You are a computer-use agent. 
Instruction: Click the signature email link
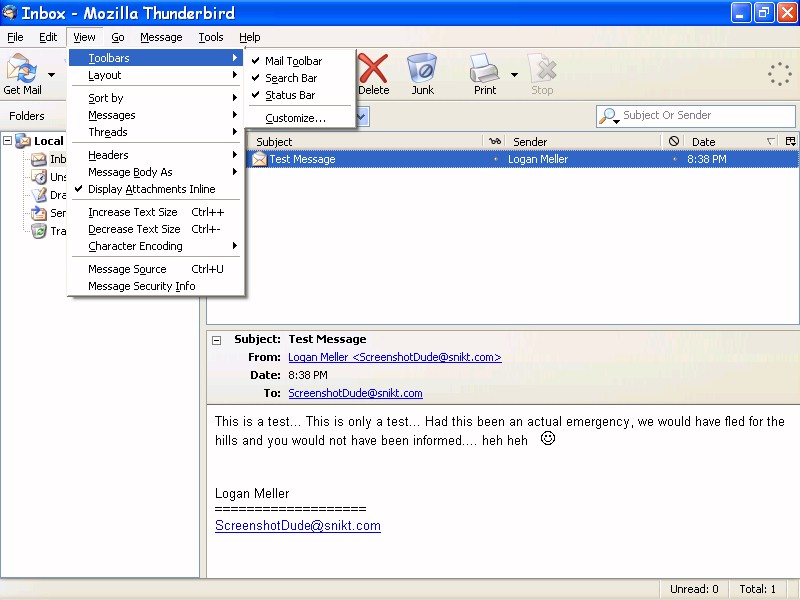298,526
